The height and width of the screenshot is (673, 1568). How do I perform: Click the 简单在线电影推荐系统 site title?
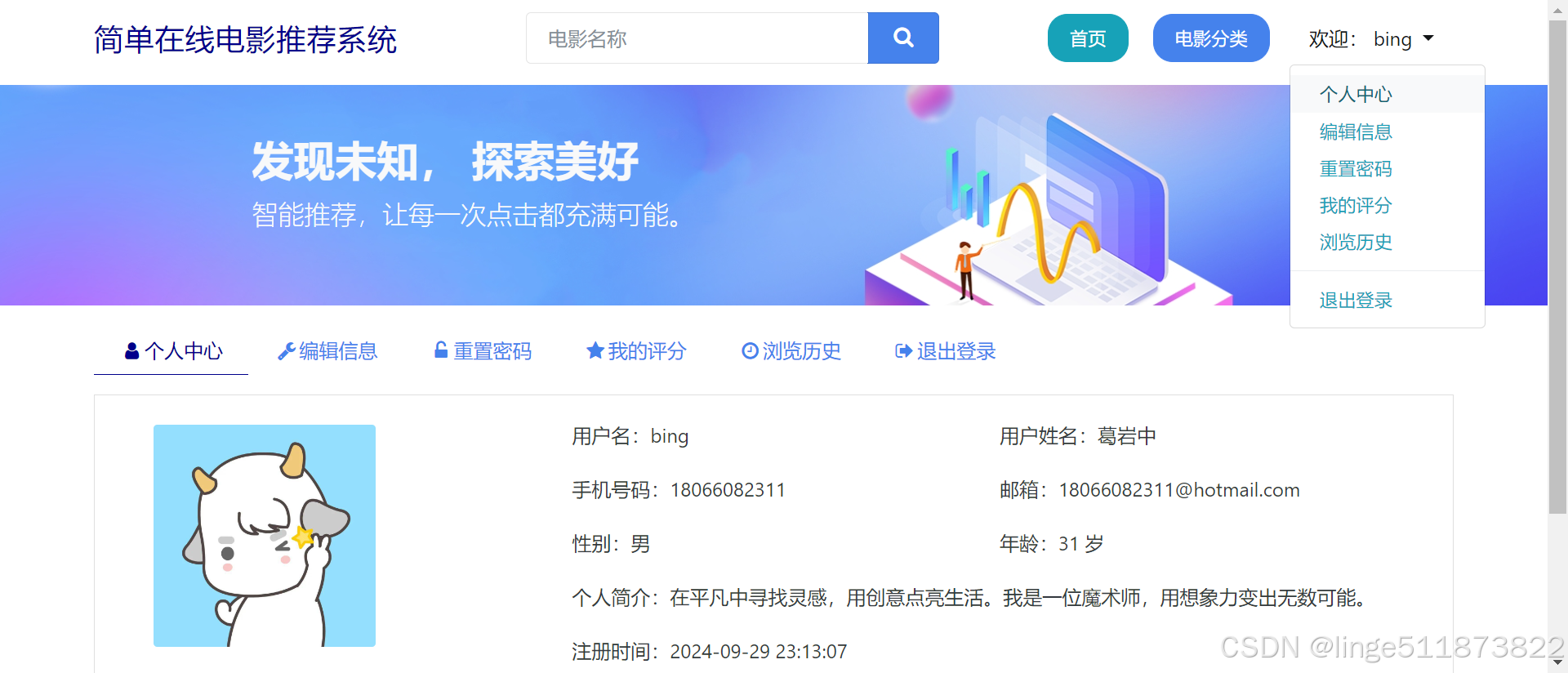245,39
